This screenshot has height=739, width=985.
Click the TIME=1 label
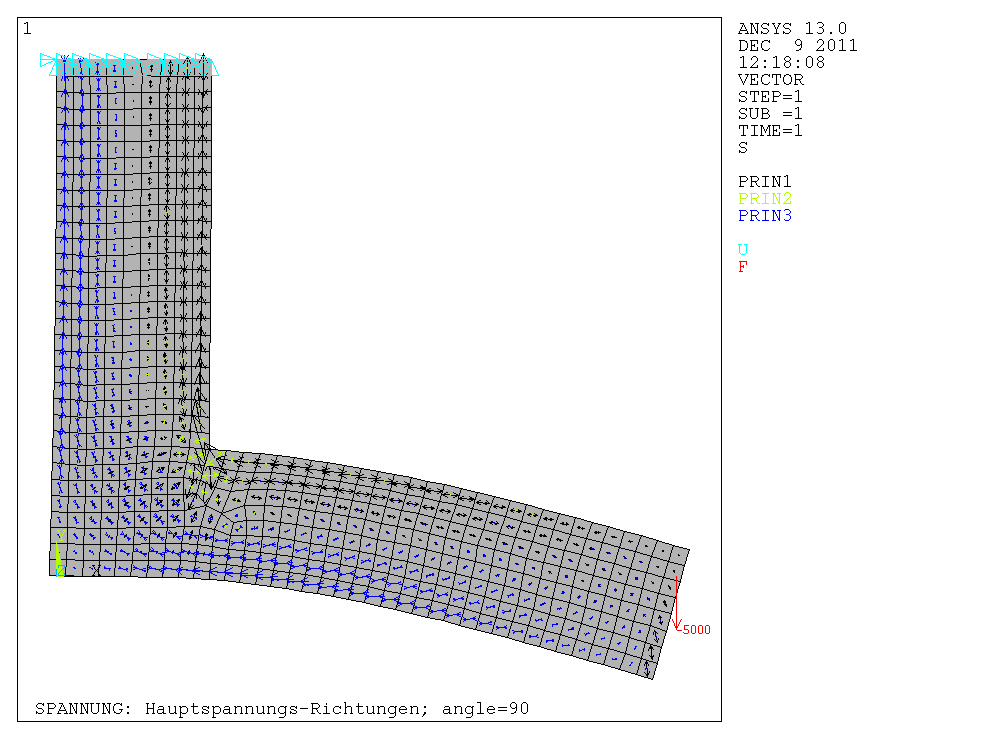pos(770,131)
